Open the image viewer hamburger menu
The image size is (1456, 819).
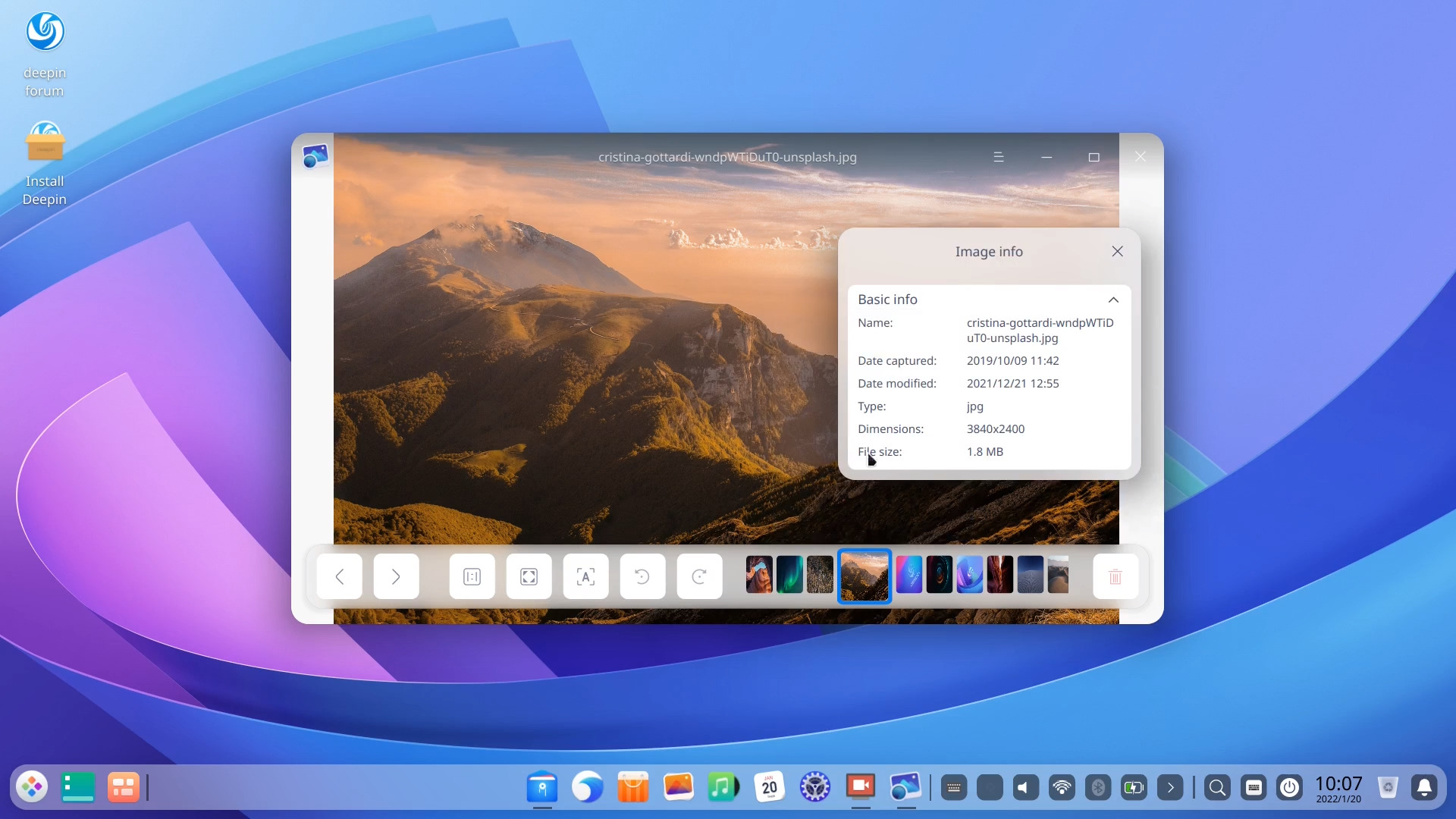tap(999, 157)
